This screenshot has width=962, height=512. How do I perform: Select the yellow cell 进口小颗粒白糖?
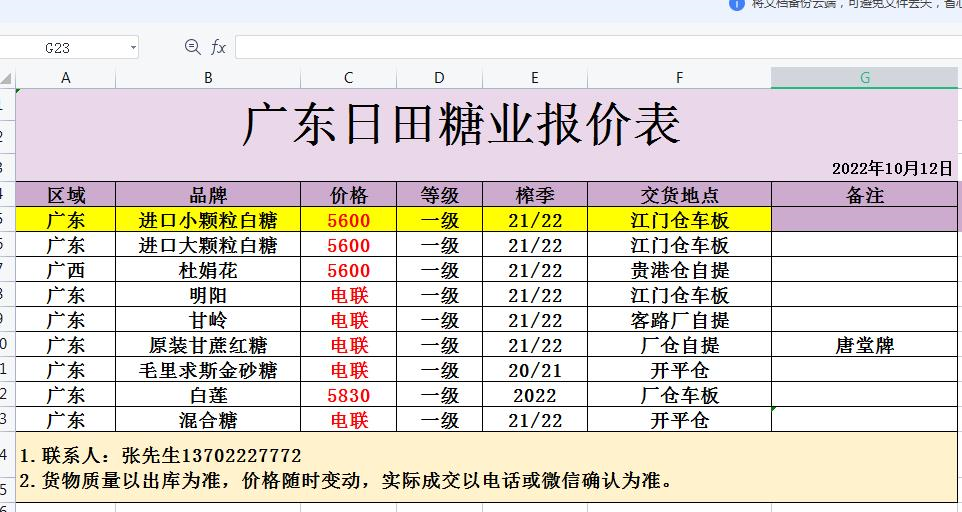click(208, 220)
